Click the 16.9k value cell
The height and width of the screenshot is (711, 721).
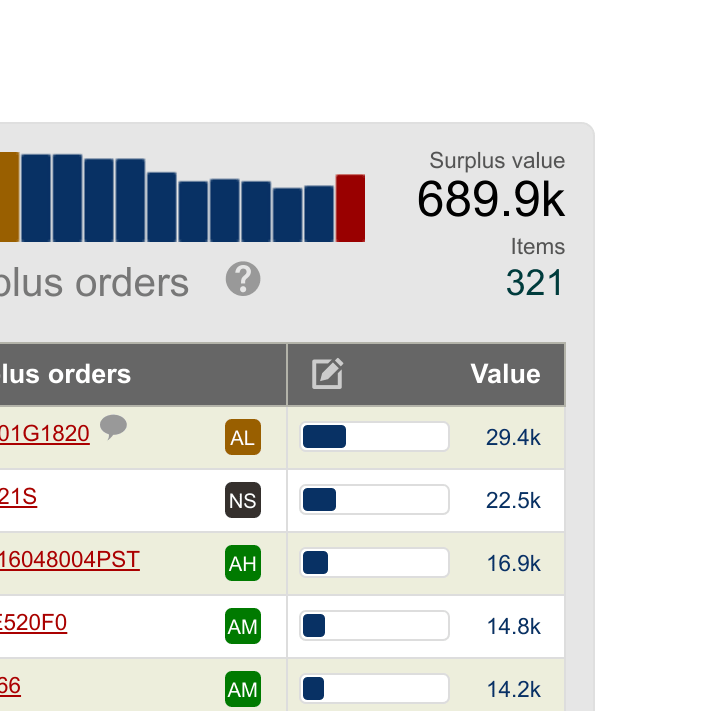(513, 563)
